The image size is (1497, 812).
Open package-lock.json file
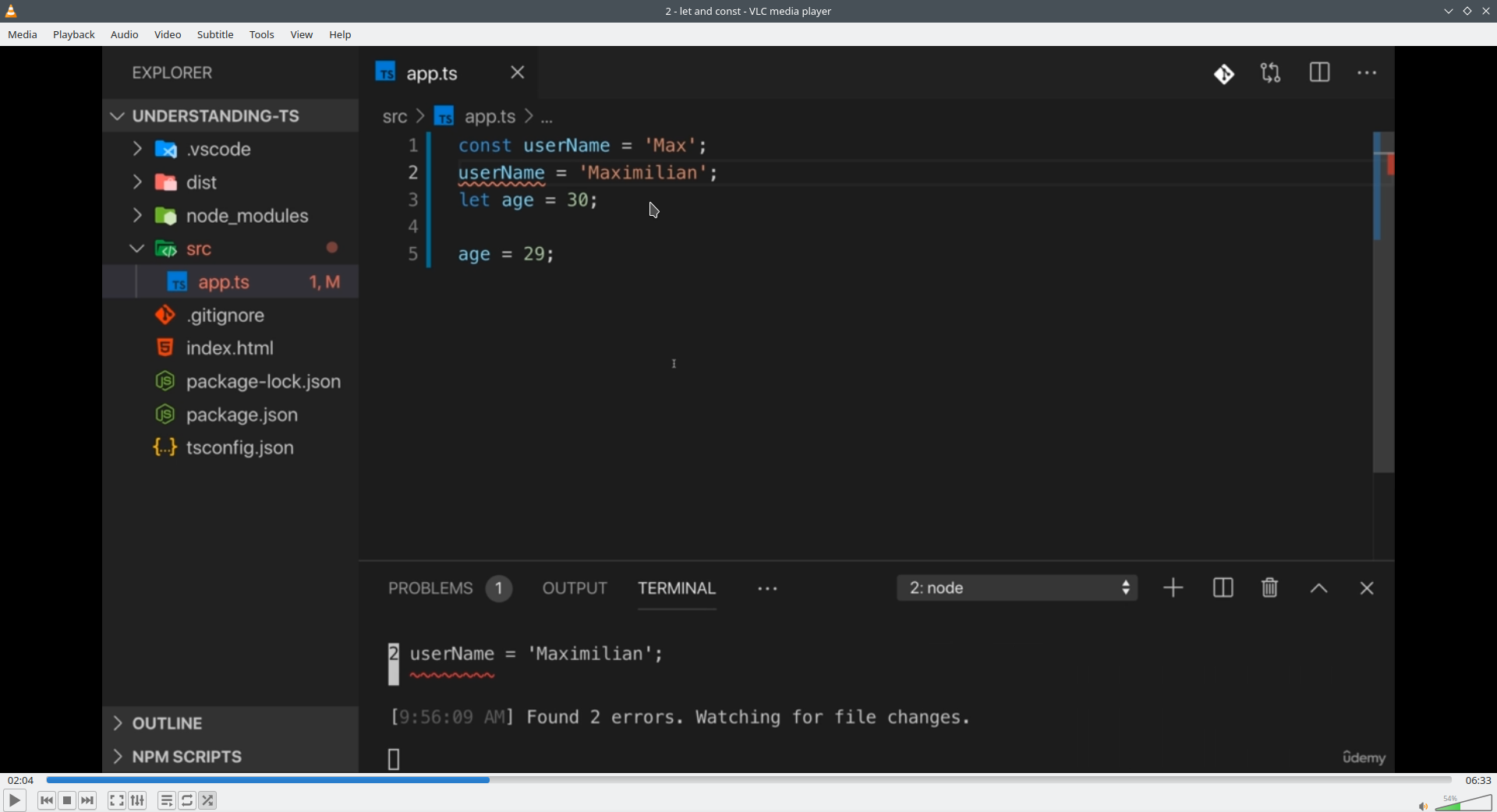click(x=264, y=382)
